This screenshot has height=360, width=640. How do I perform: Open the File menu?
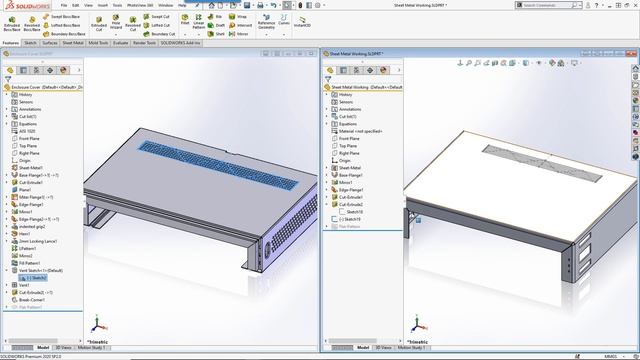(64, 5)
